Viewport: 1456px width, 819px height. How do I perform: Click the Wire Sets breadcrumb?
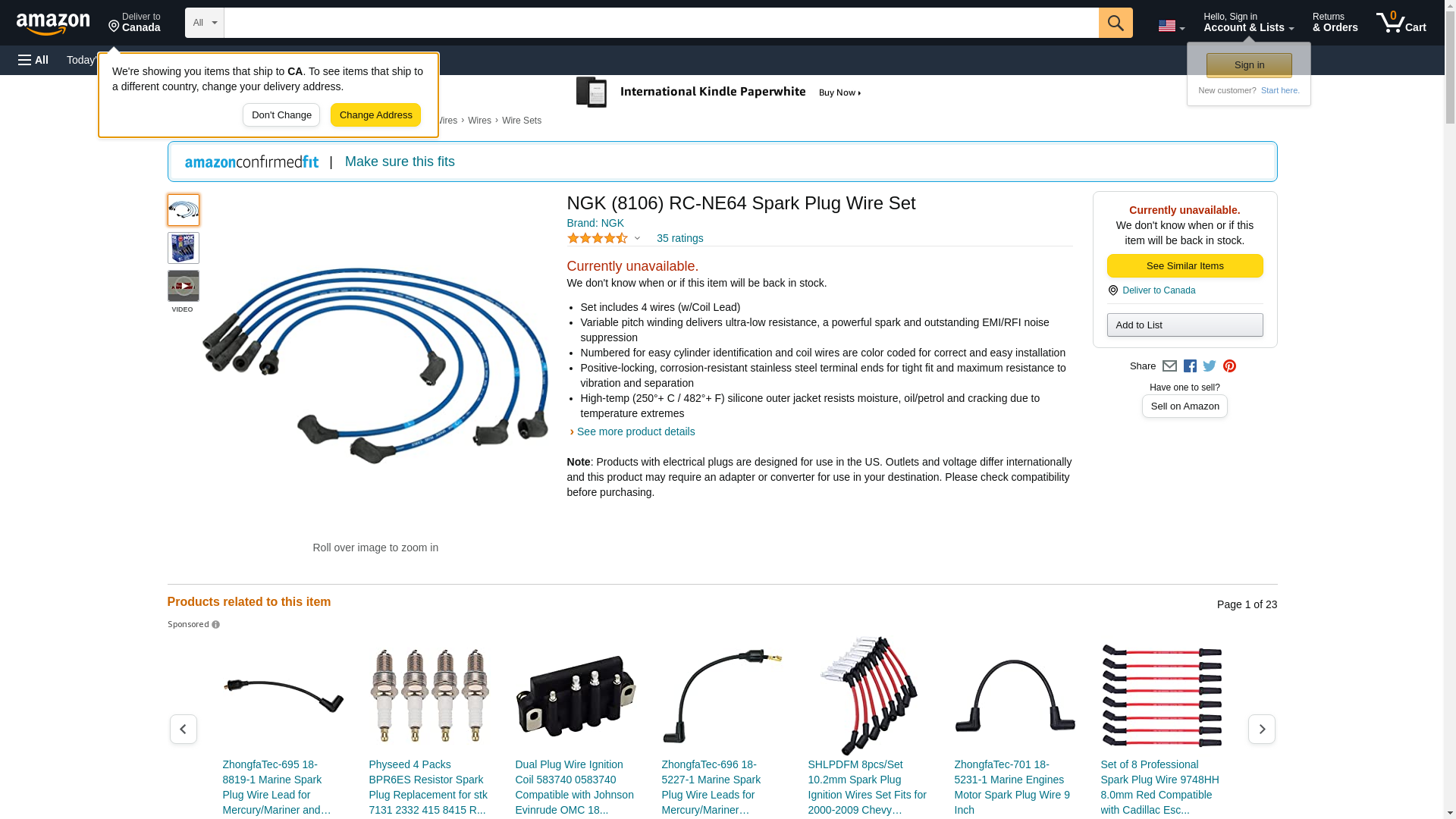point(522,121)
